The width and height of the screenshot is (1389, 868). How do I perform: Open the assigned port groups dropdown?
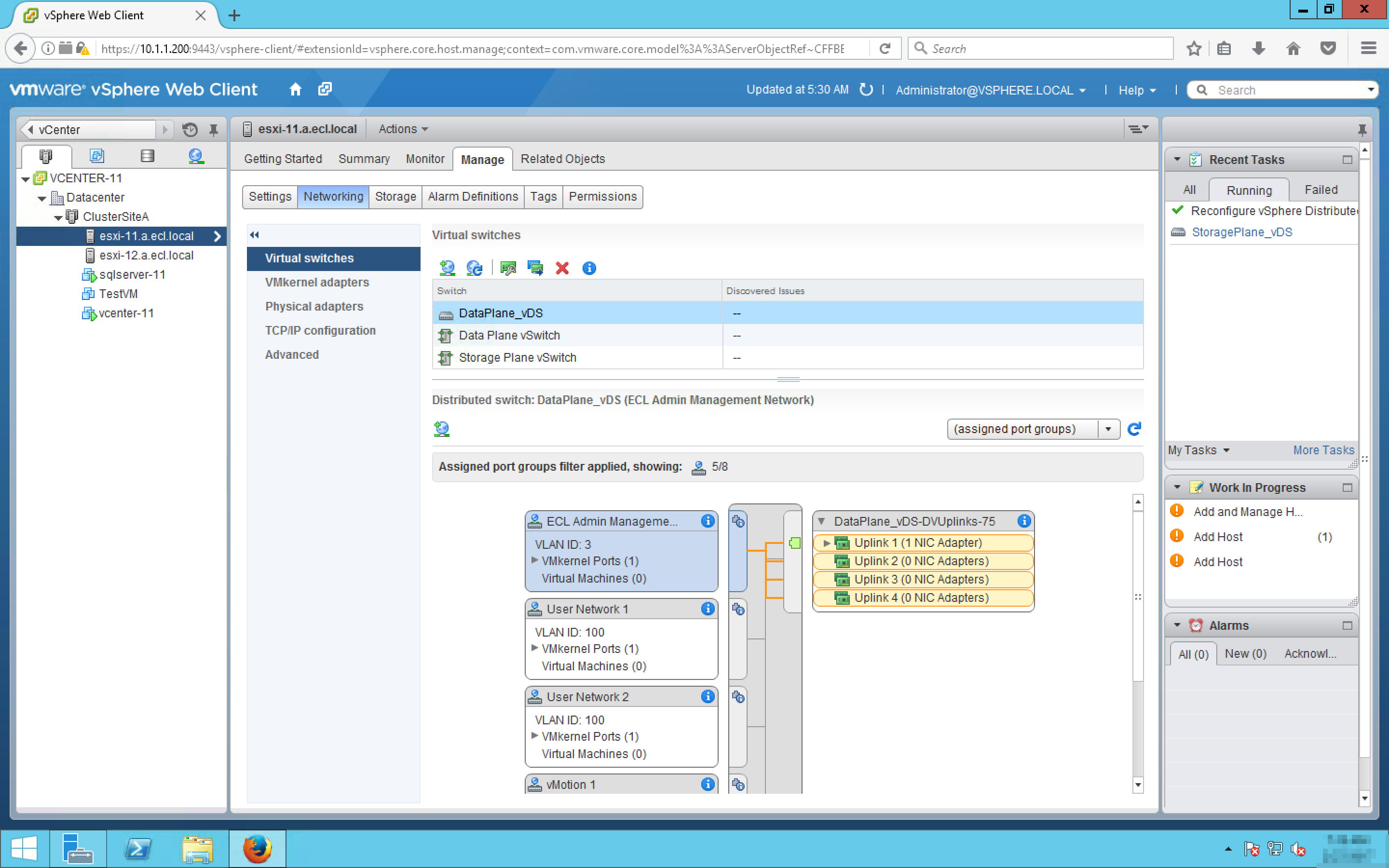coord(1108,429)
